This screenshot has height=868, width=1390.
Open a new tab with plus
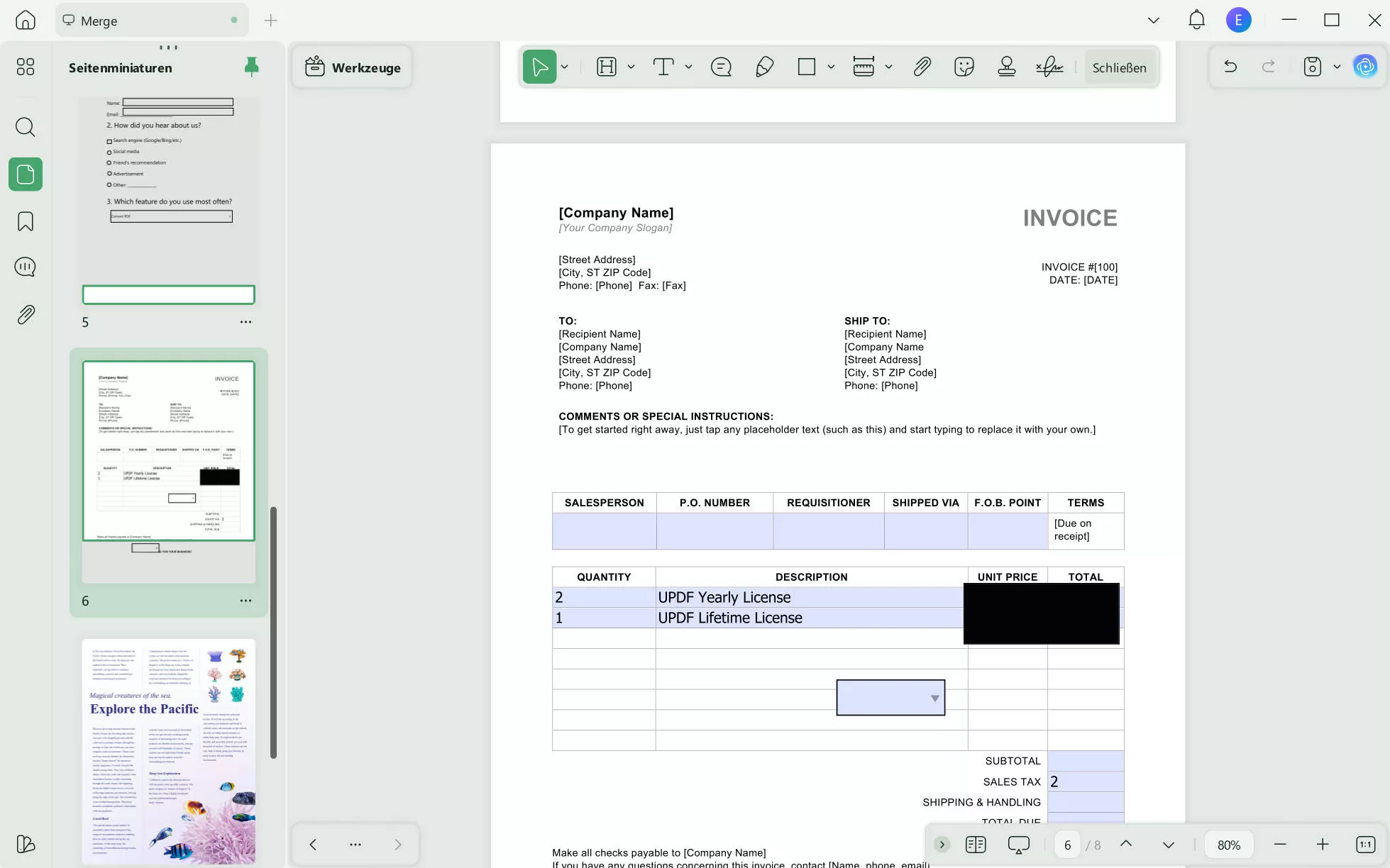(270, 21)
